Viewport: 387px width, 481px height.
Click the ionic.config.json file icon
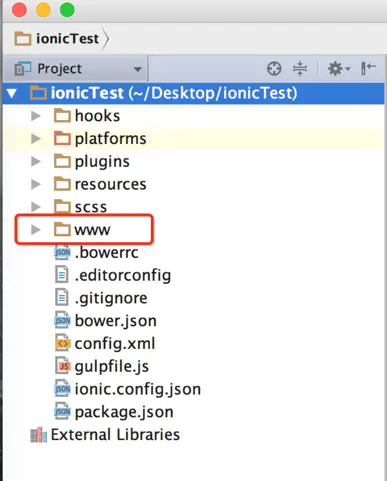pos(62,389)
